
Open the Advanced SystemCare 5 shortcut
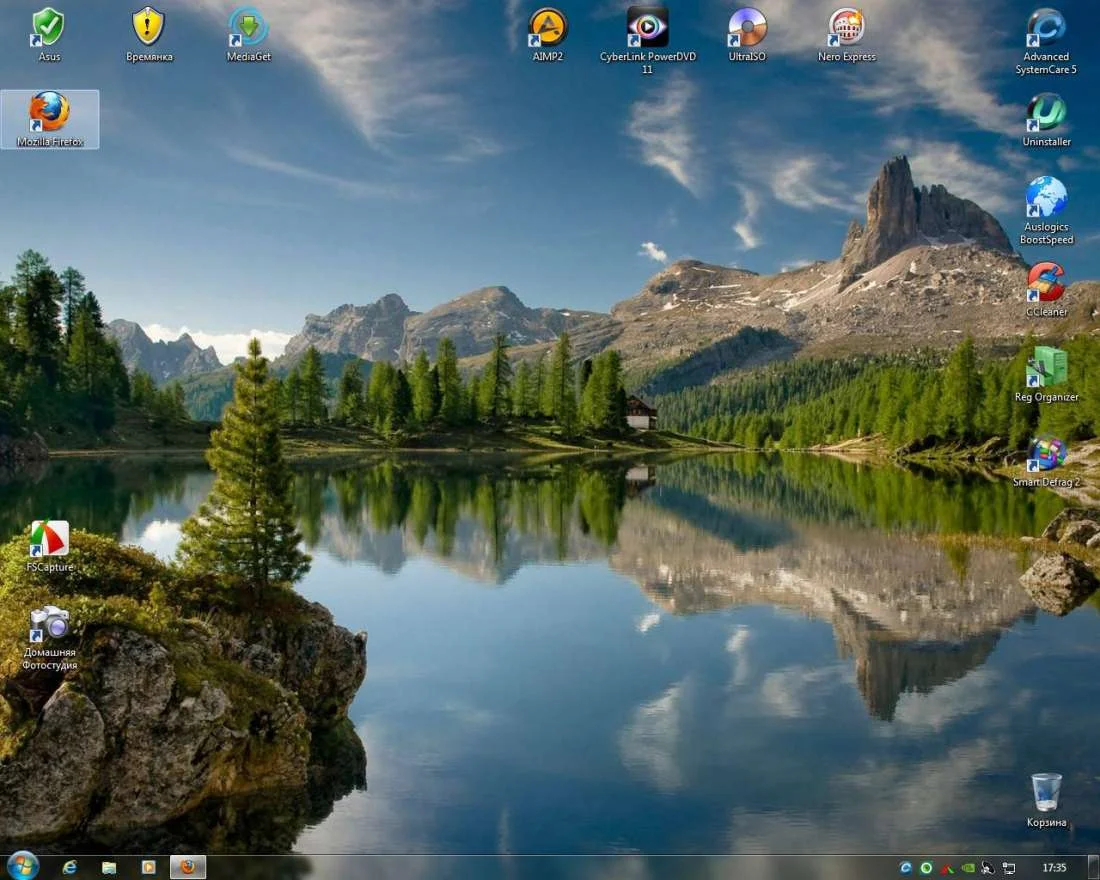pos(1046,40)
